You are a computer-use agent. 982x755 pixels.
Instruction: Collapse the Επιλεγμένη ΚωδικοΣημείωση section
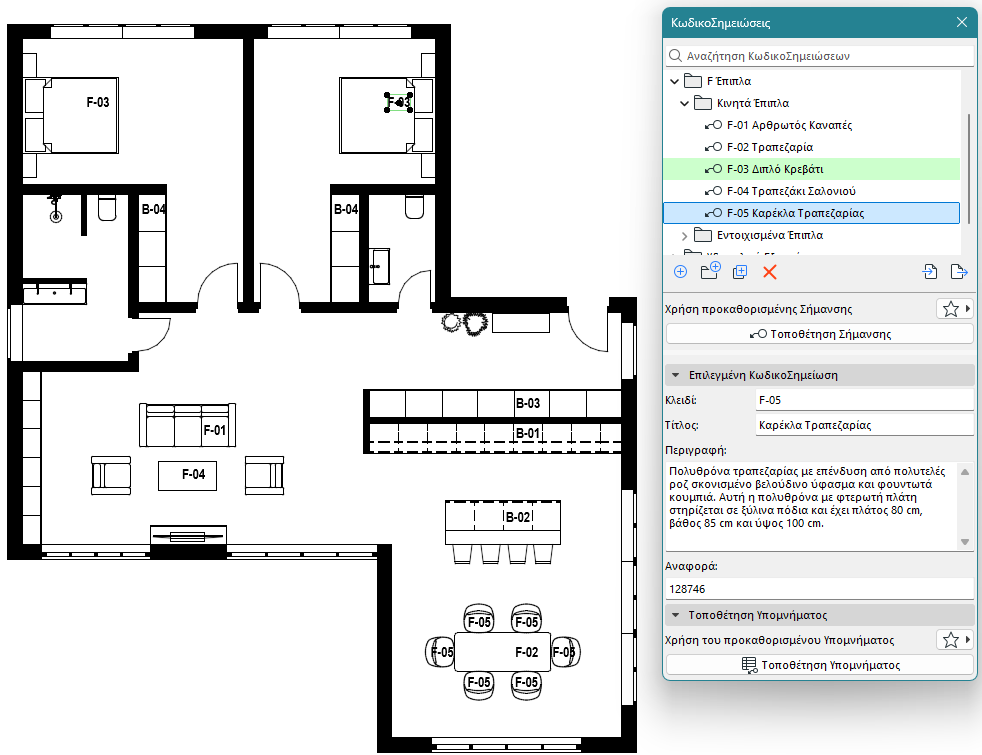point(676,376)
